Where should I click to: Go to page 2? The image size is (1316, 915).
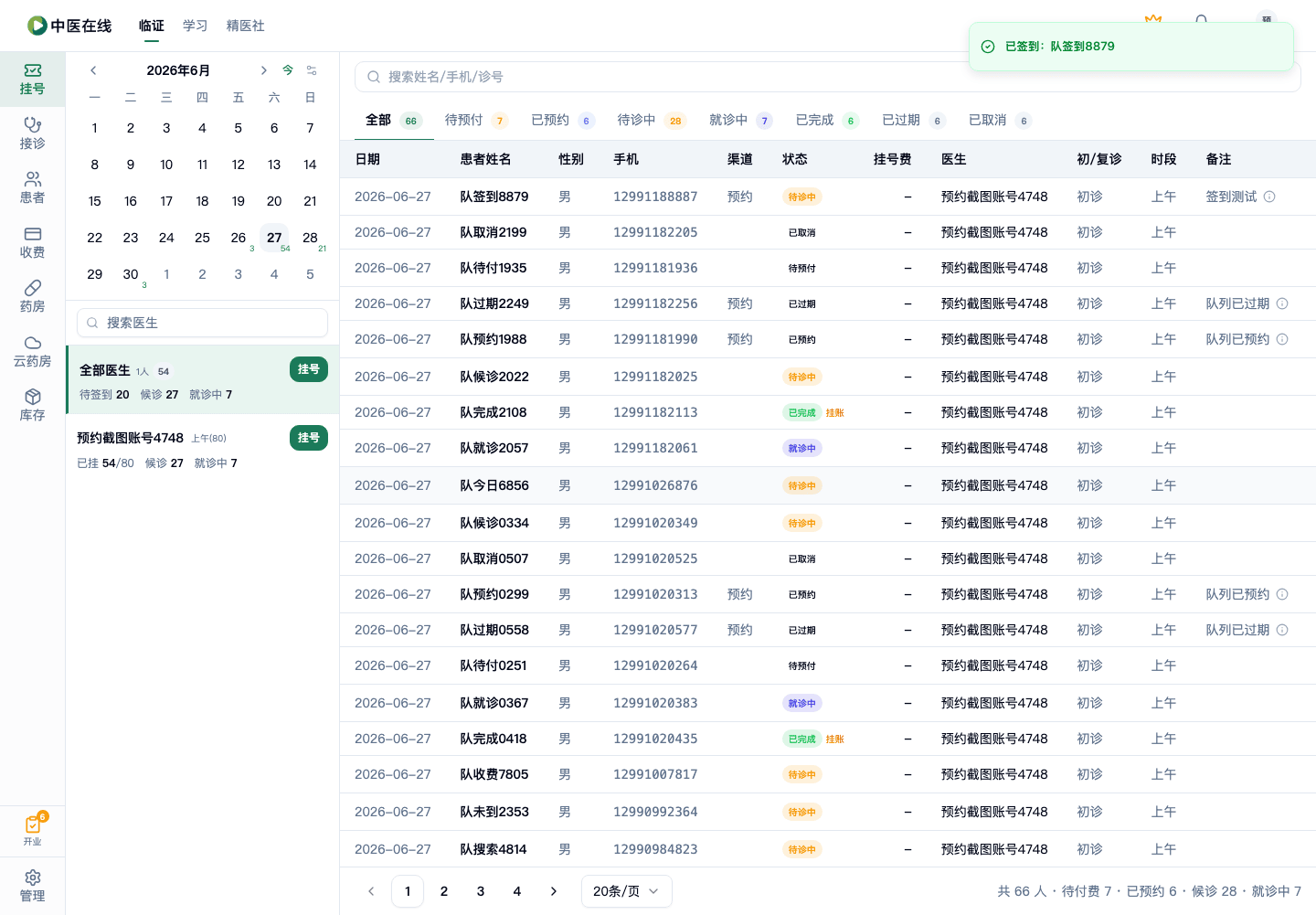(x=444, y=891)
